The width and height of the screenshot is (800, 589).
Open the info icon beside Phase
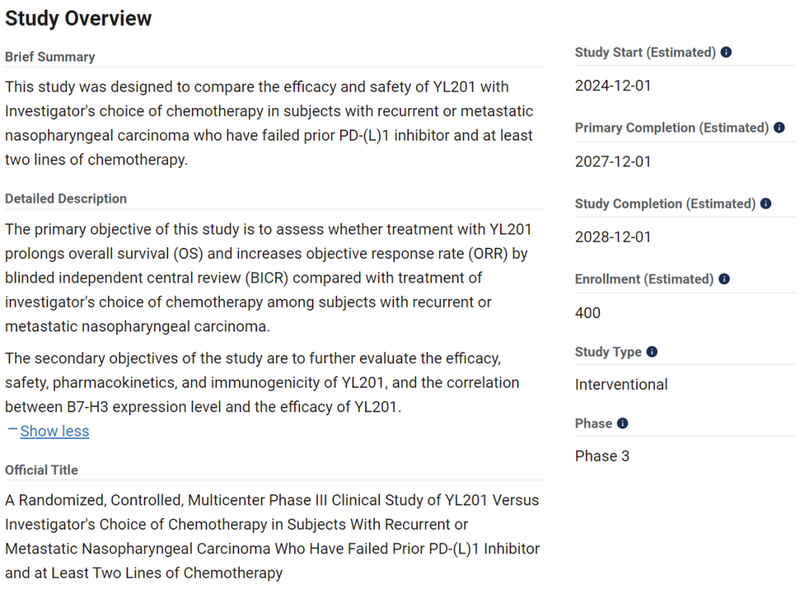(622, 424)
